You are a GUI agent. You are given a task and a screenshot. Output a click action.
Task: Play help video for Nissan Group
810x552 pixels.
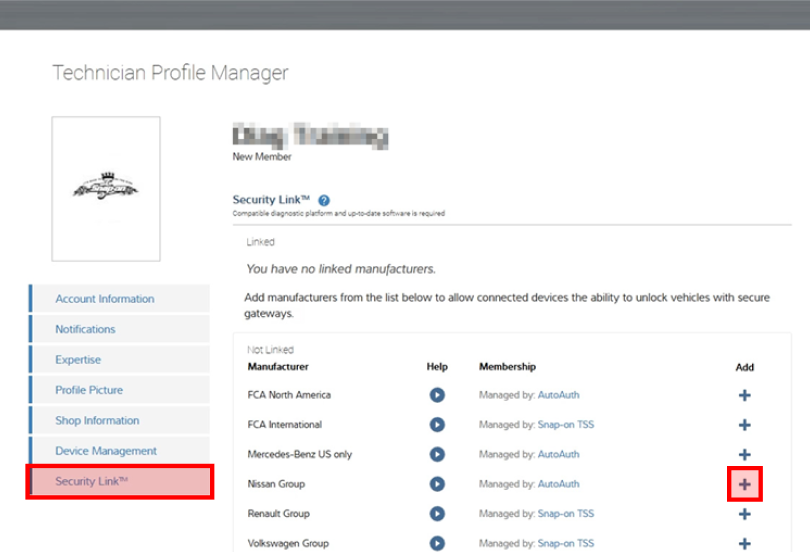point(437,484)
